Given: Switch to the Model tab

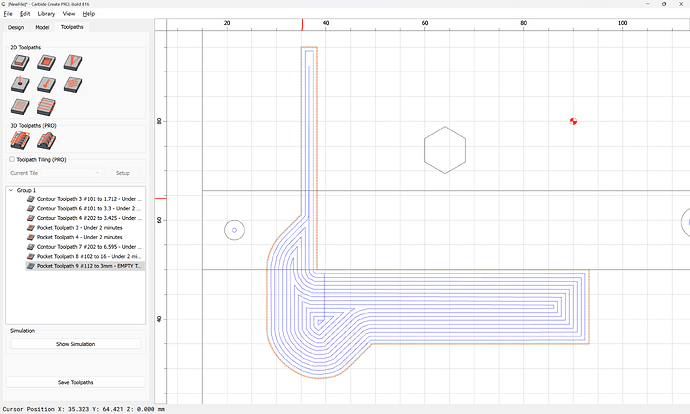Looking at the screenshot, I should [x=42, y=27].
